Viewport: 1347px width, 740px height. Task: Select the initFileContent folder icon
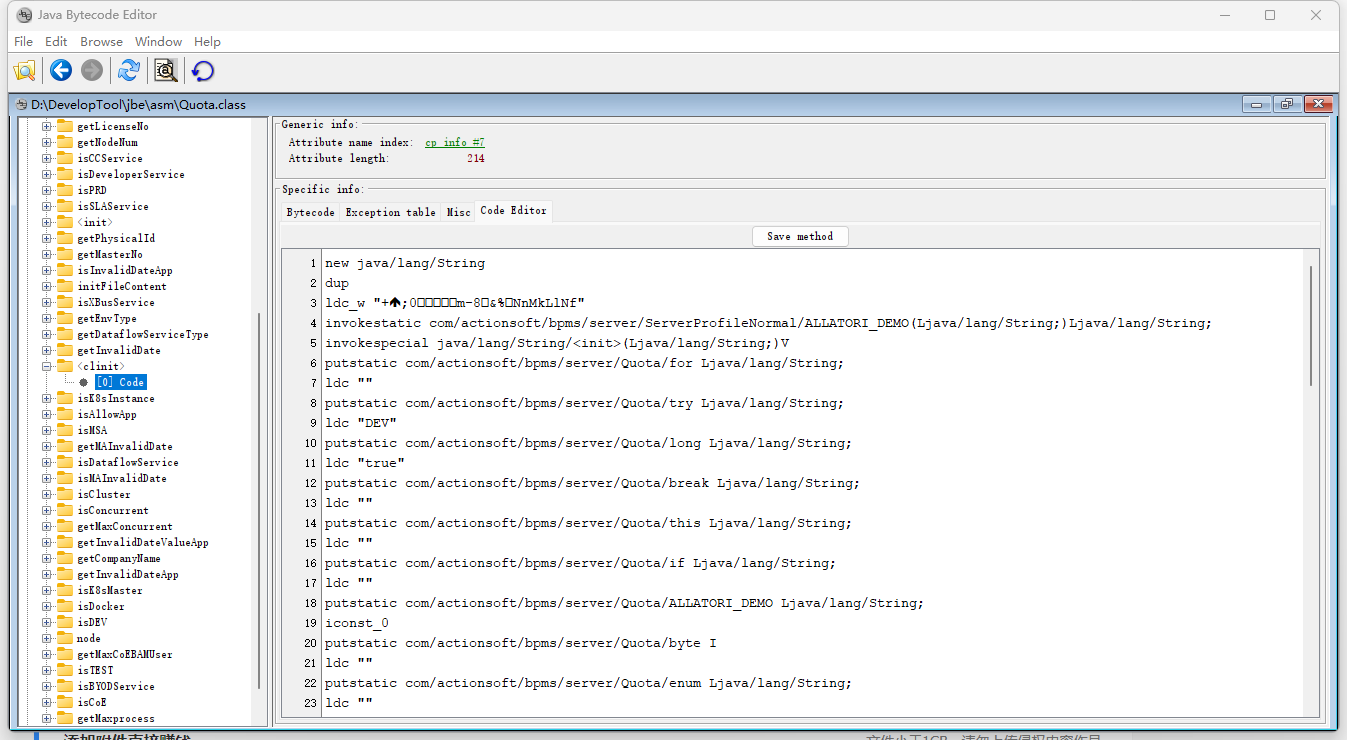click(x=65, y=286)
